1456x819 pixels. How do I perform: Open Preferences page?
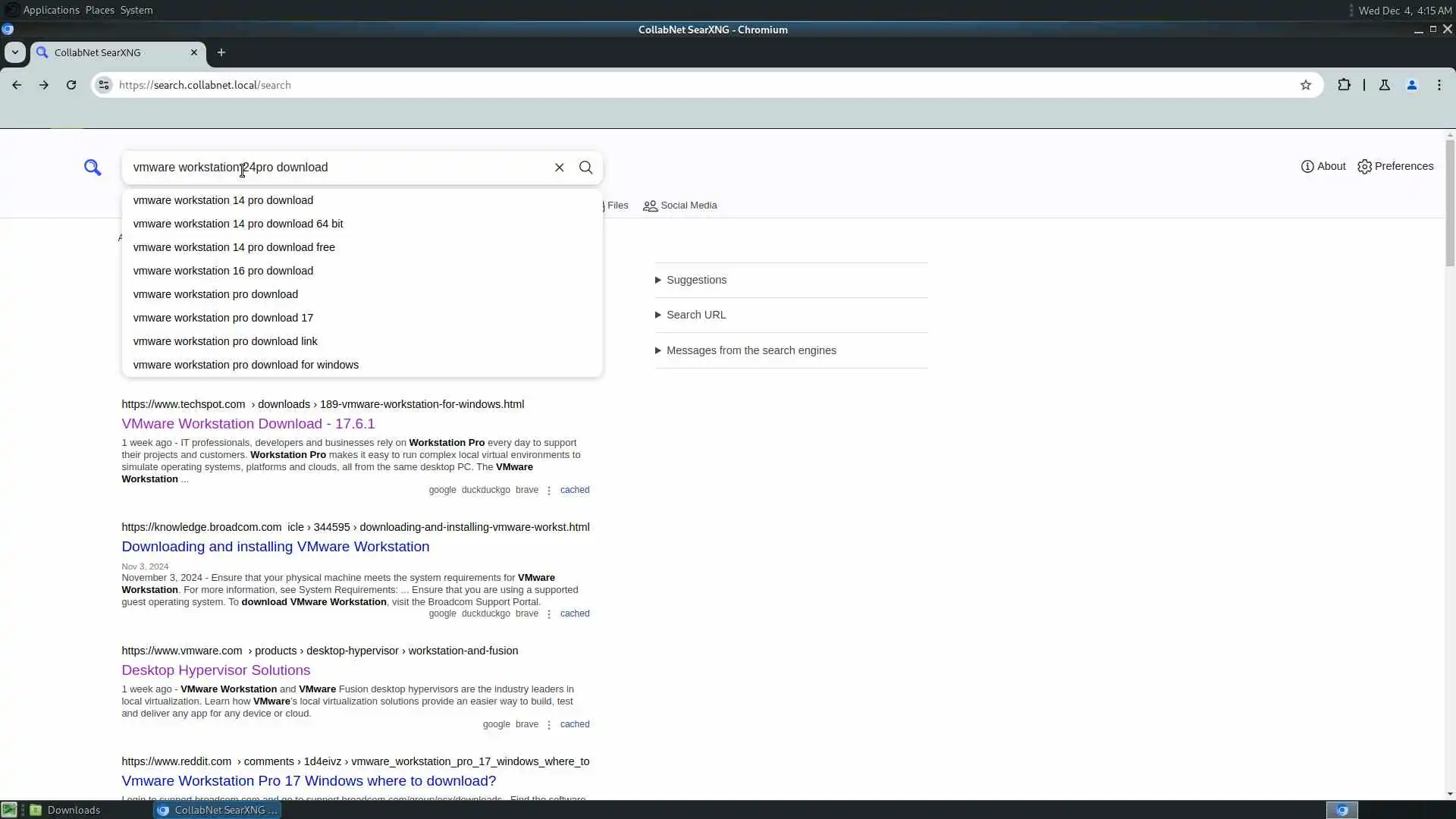(1395, 166)
